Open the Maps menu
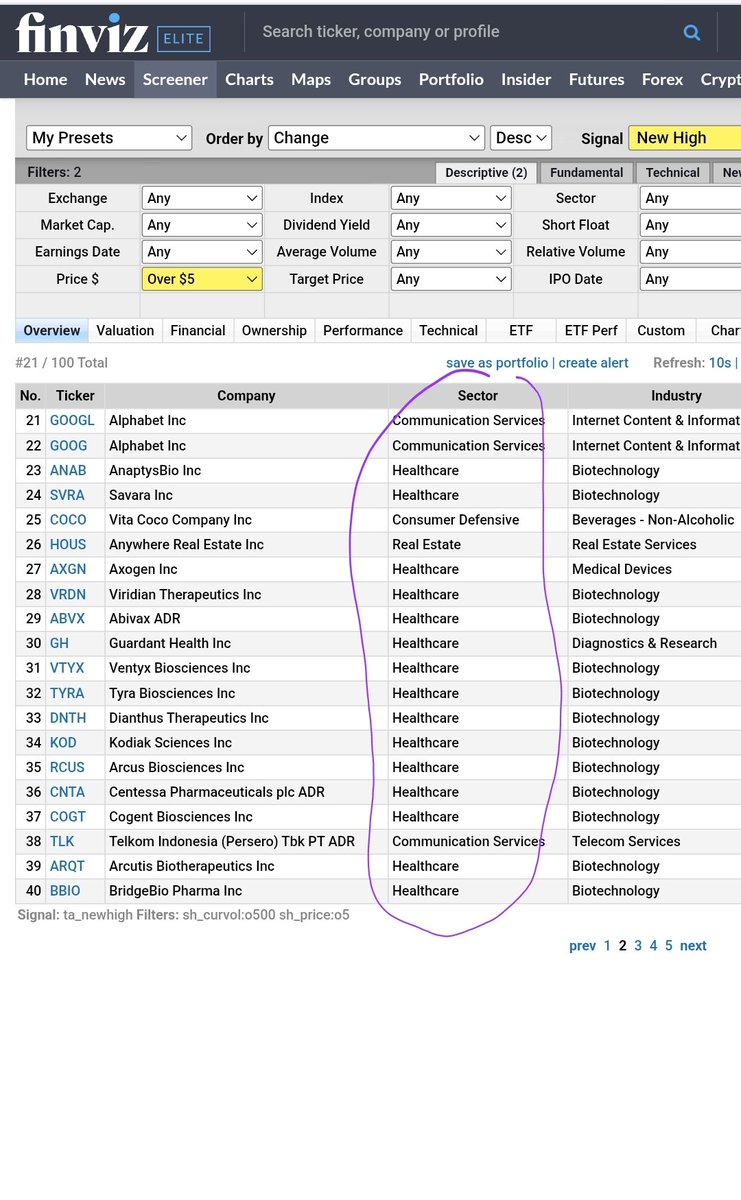The height and width of the screenshot is (1200, 741). [311, 79]
